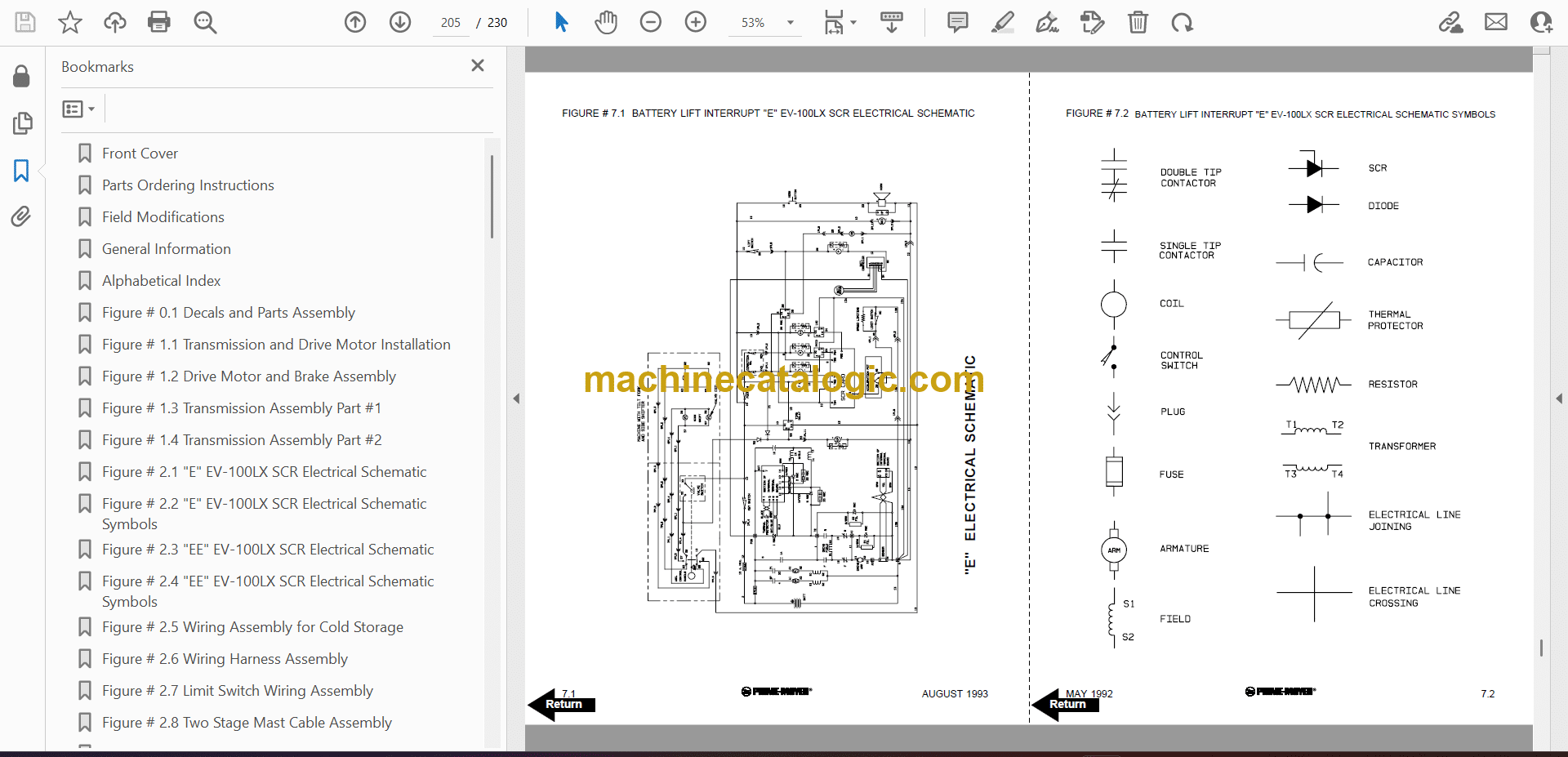Add a sticky note comment
The height and width of the screenshot is (757, 1568).
[x=958, y=22]
